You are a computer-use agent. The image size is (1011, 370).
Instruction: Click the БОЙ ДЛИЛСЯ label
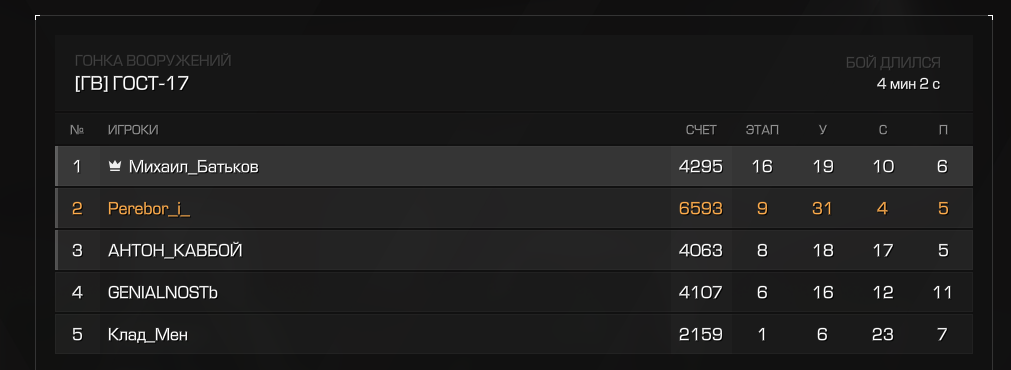[x=893, y=63]
